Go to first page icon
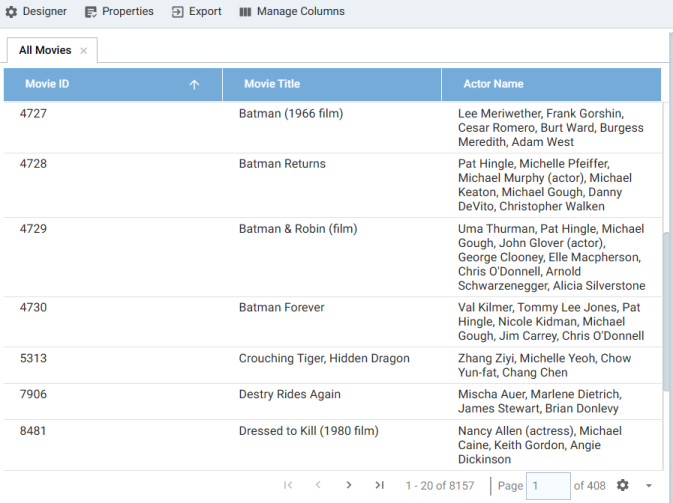This screenshot has width=673, height=503. [288, 485]
